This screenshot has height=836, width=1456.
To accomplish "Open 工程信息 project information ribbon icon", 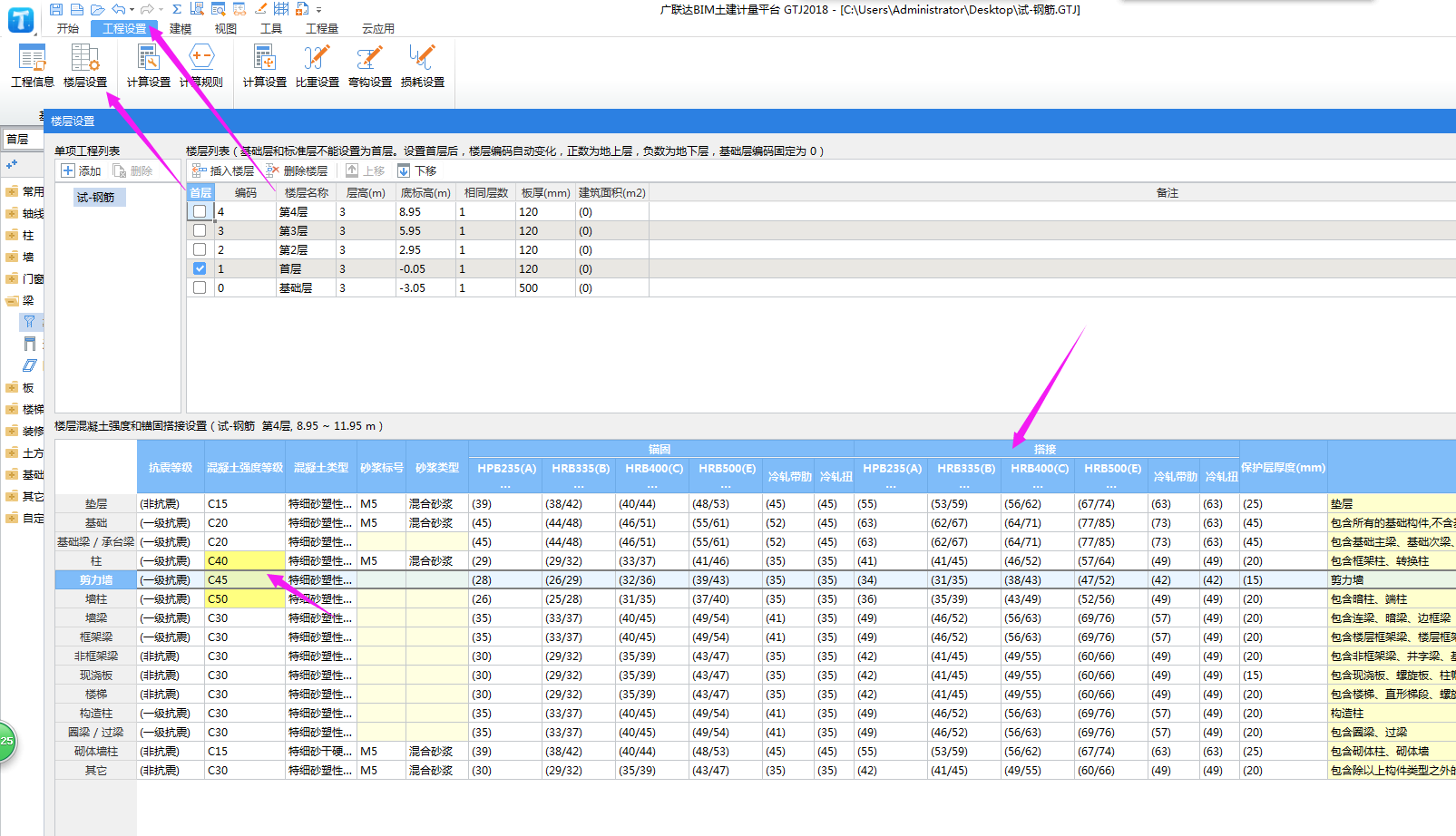I will (x=33, y=65).
